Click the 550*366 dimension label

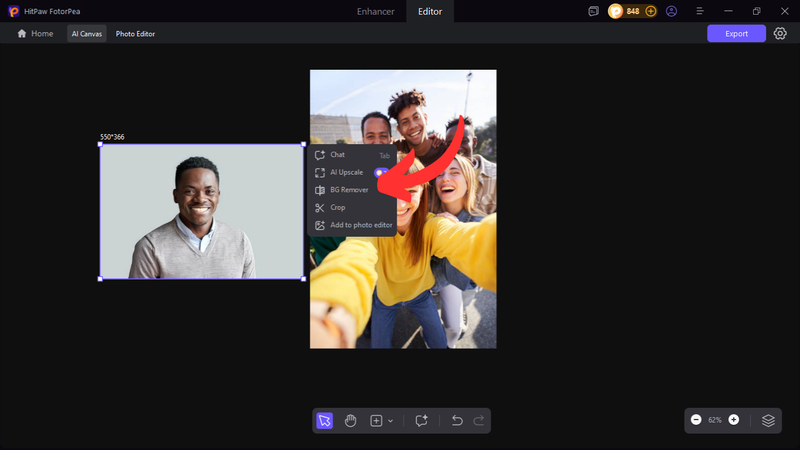(x=112, y=137)
